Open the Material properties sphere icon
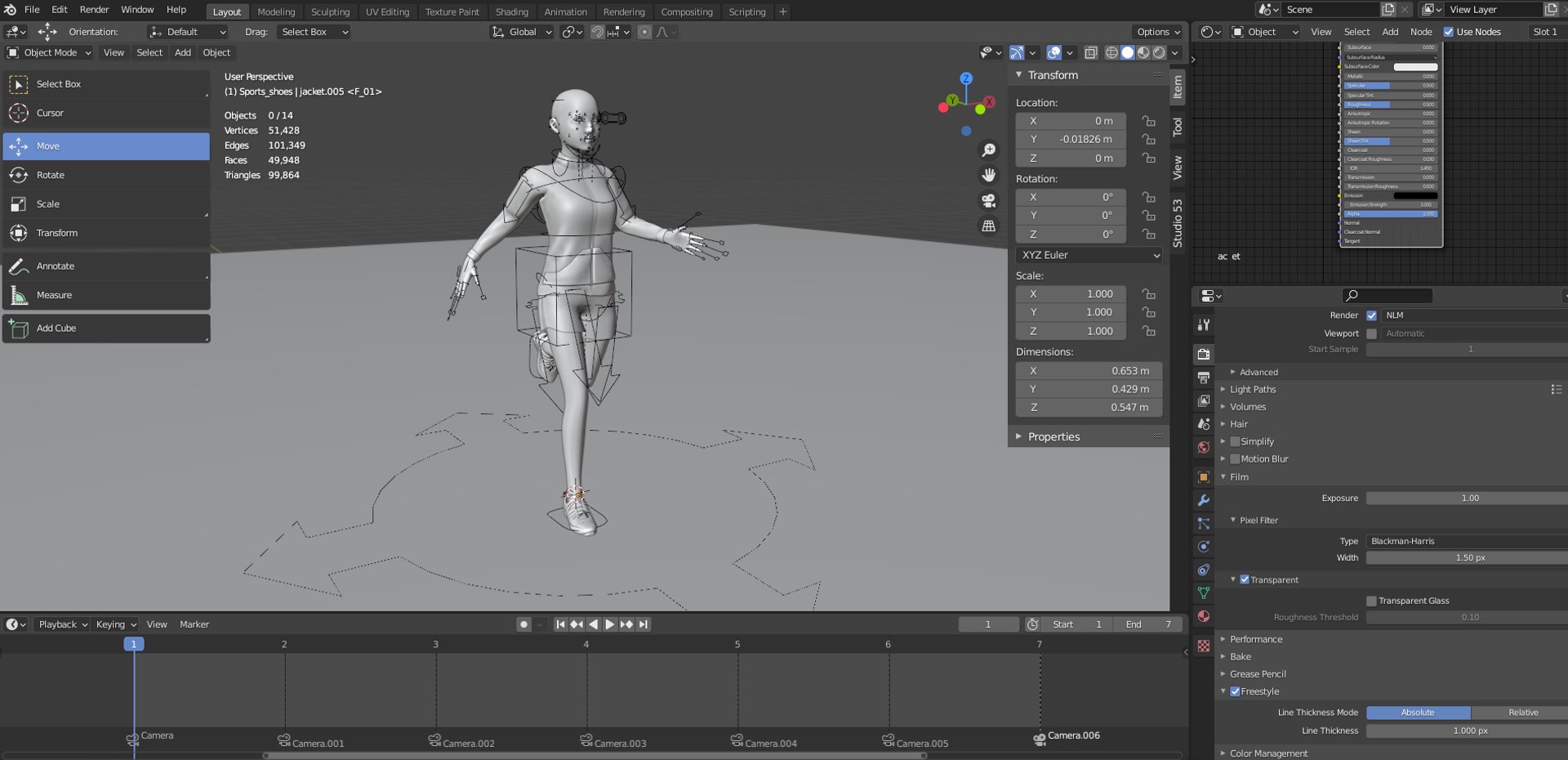The width and height of the screenshot is (1568, 760). click(1204, 616)
